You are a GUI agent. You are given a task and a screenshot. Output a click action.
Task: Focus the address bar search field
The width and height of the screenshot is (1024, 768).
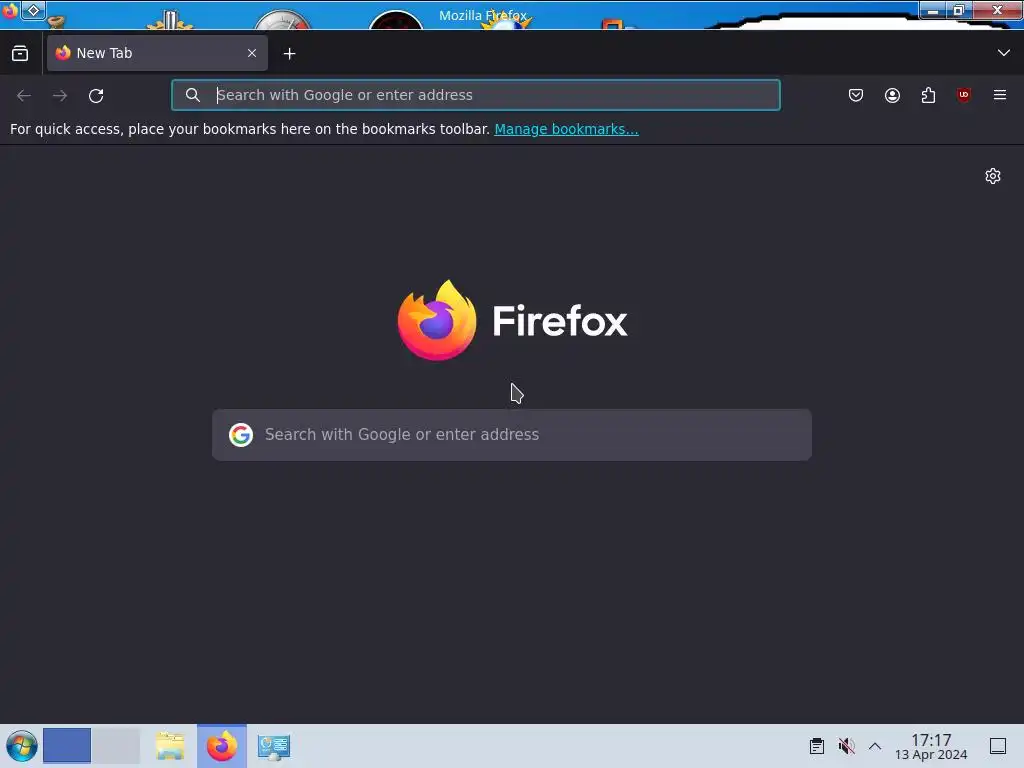click(x=476, y=95)
